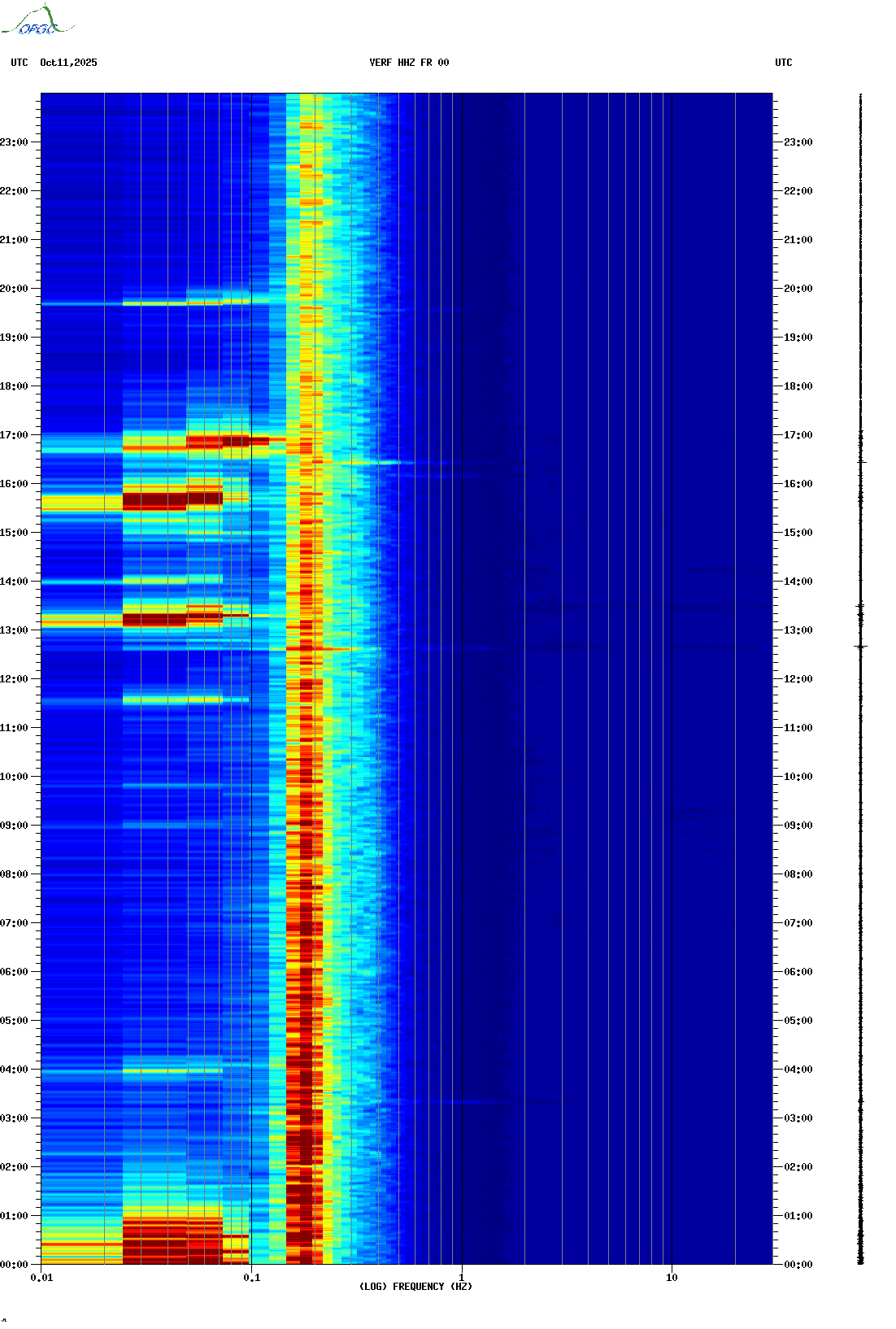Click the left 01:00 time tick label
Viewport: 896px width, 1329px height.
click(14, 1216)
